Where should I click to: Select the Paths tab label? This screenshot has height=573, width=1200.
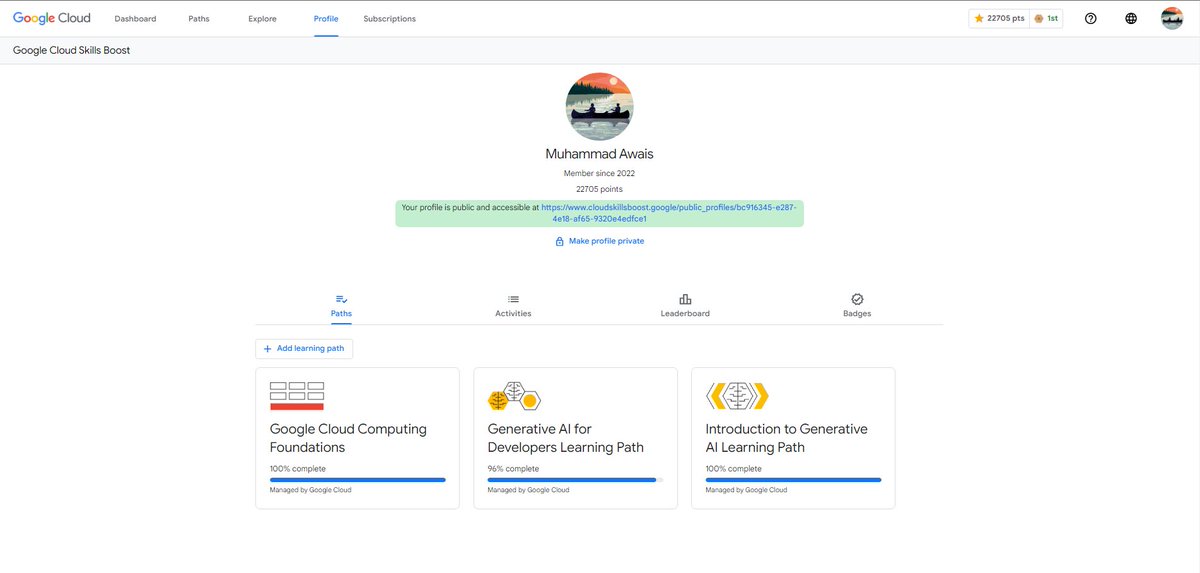pyautogui.click(x=341, y=313)
